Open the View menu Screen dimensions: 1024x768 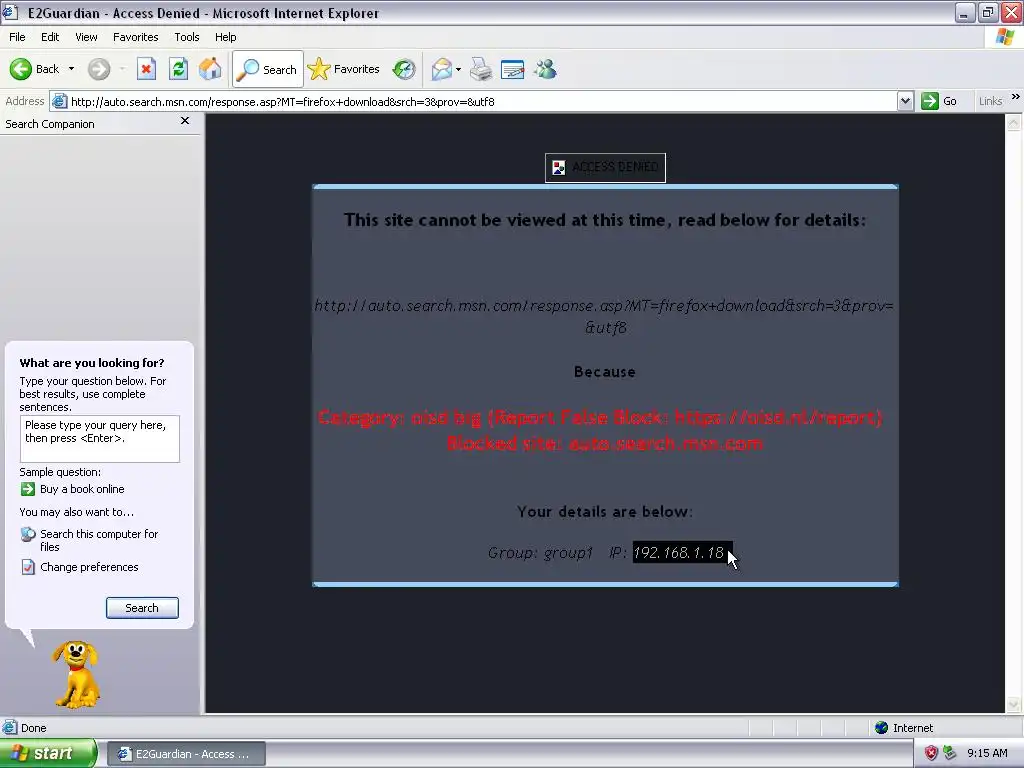click(x=86, y=37)
